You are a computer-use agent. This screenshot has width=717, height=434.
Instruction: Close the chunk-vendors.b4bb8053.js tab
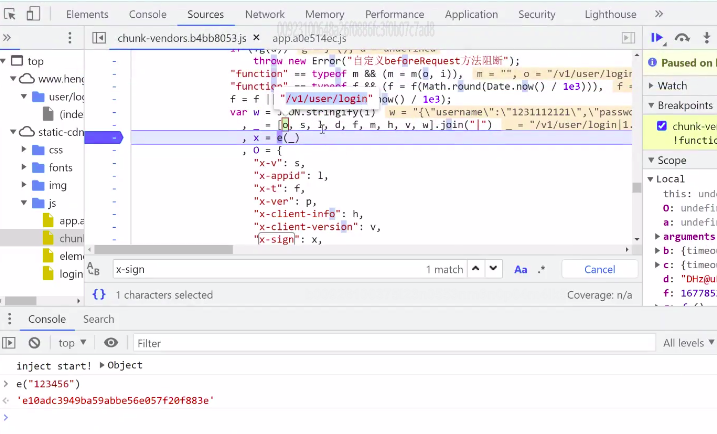257,38
